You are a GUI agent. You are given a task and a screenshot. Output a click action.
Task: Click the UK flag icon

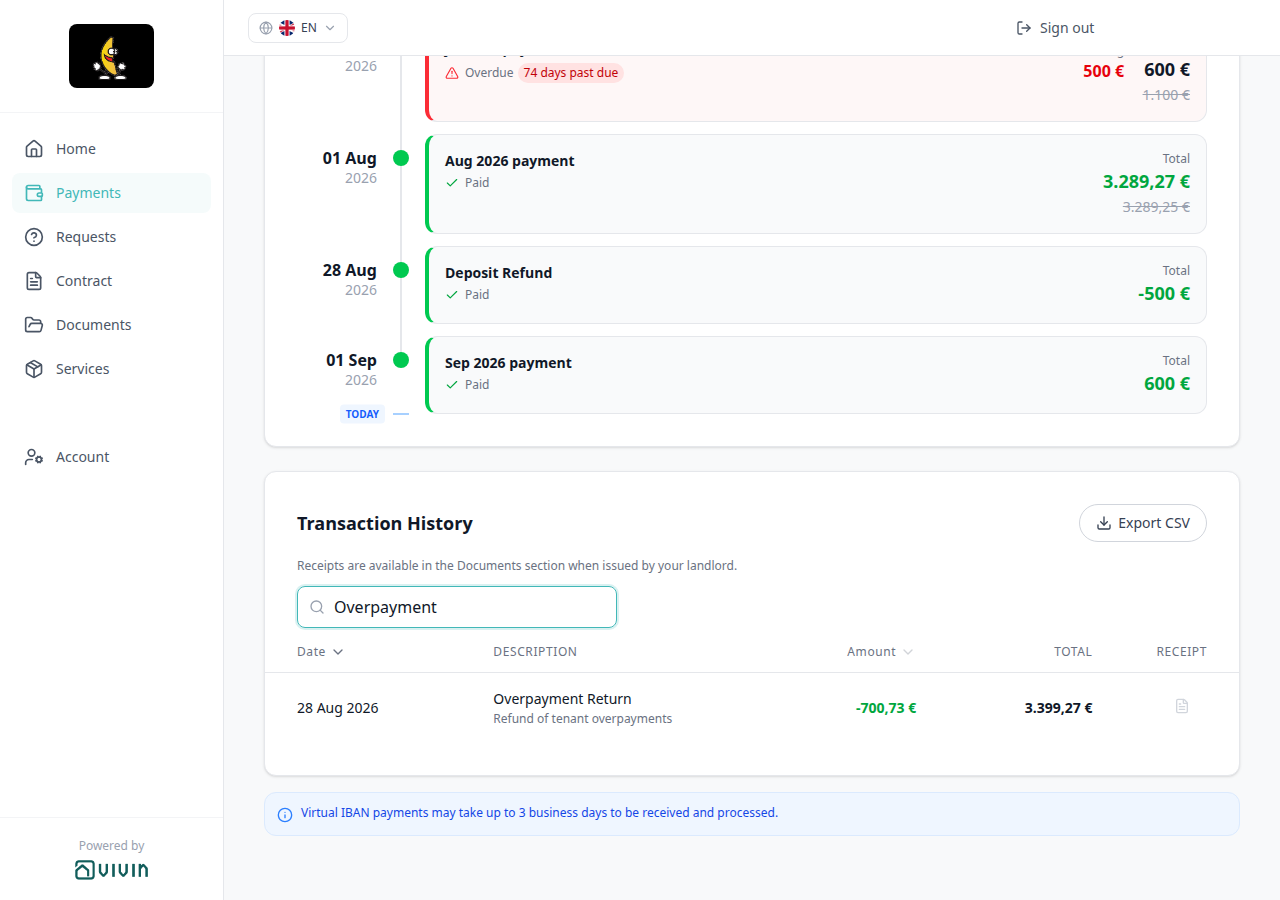click(x=287, y=28)
